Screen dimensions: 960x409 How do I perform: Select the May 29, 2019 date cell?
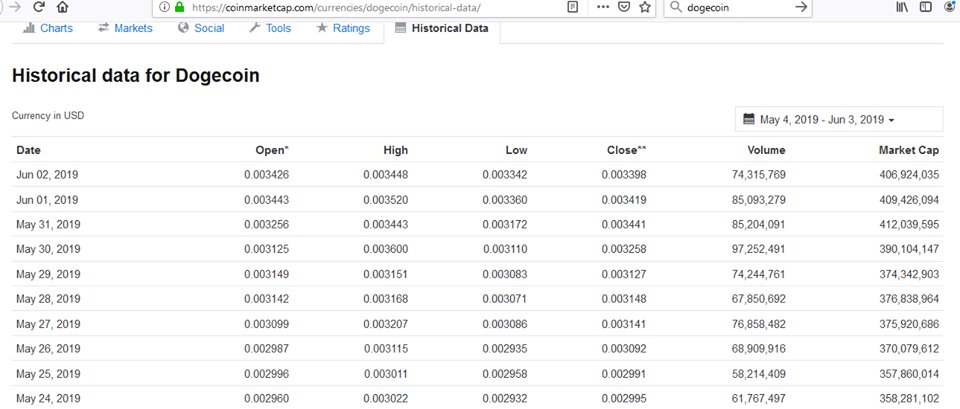[48, 274]
